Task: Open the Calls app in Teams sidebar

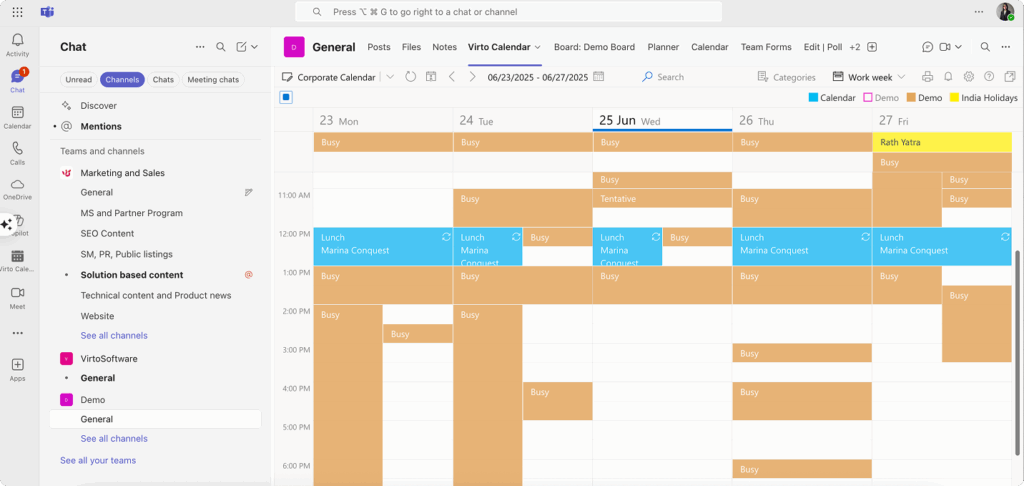Action: (x=17, y=153)
